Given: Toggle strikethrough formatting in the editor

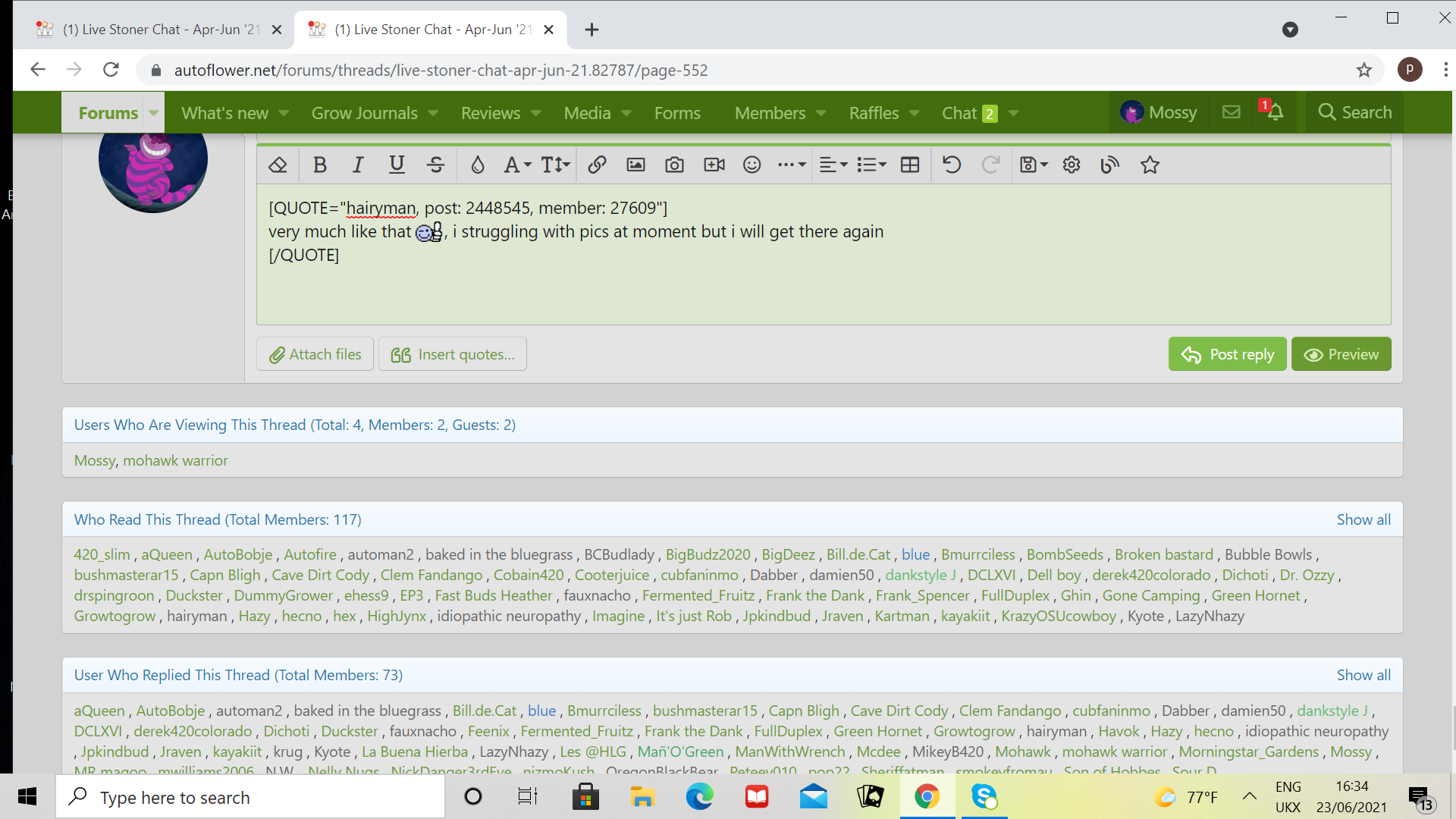Looking at the screenshot, I should (x=435, y=165).
